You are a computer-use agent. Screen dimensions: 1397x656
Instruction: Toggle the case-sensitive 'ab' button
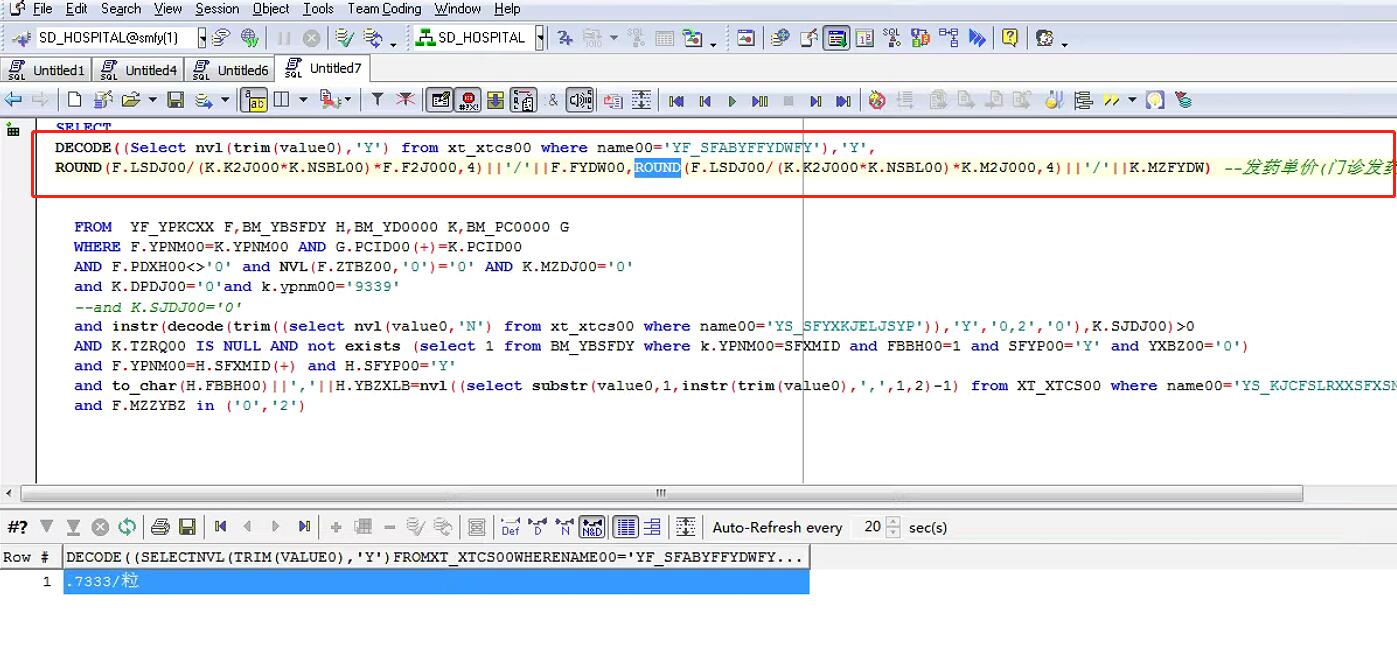pos(255,100)
